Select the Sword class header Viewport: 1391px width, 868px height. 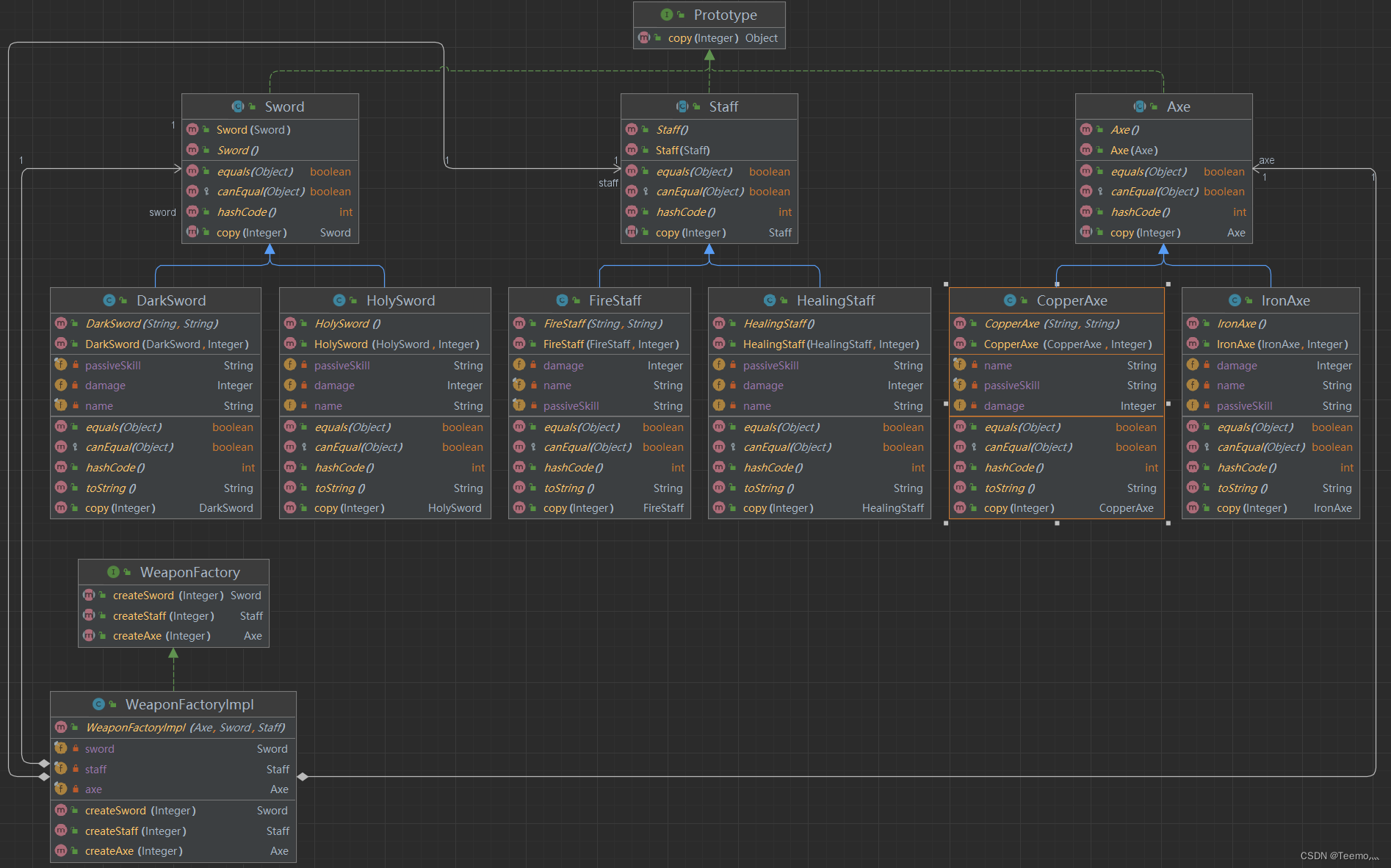tap(270, 106)
